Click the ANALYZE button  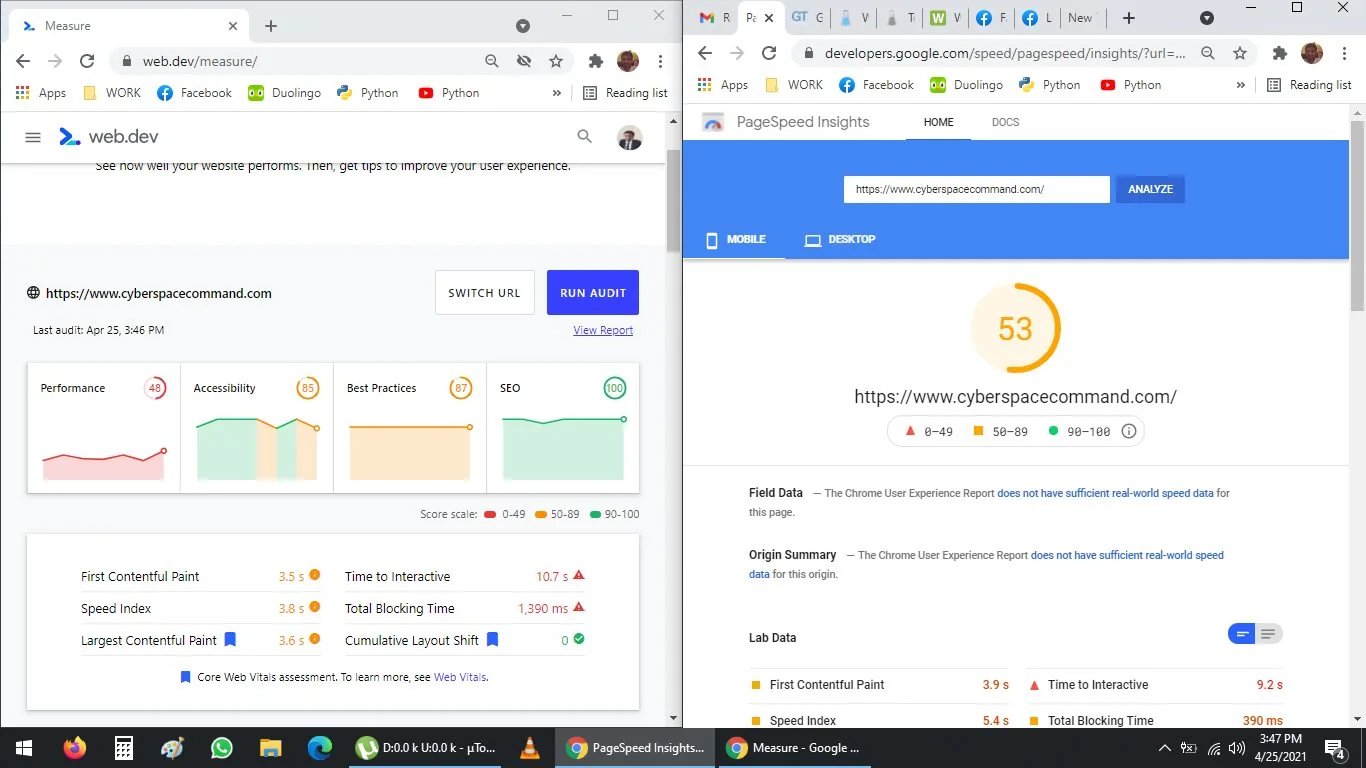point(1150,189)
